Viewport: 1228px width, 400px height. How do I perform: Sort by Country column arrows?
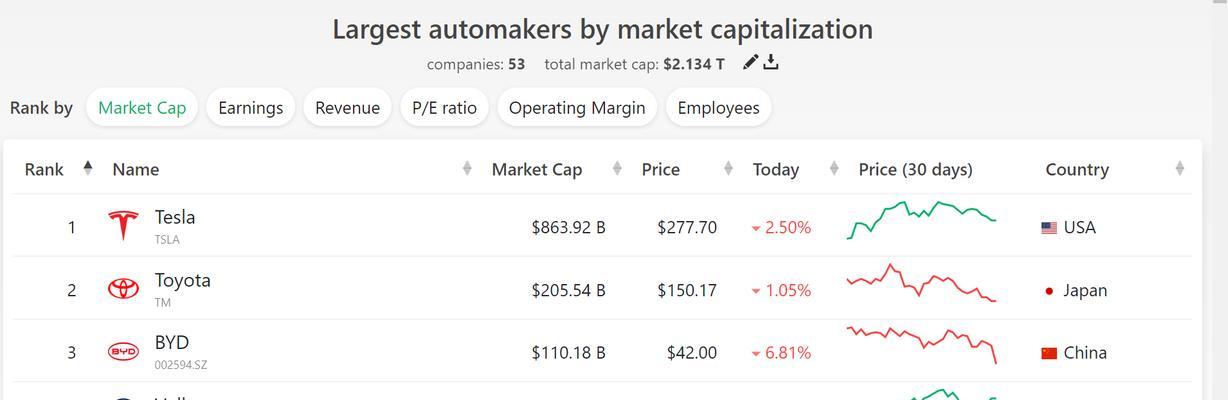click(x=1180, y=169)
